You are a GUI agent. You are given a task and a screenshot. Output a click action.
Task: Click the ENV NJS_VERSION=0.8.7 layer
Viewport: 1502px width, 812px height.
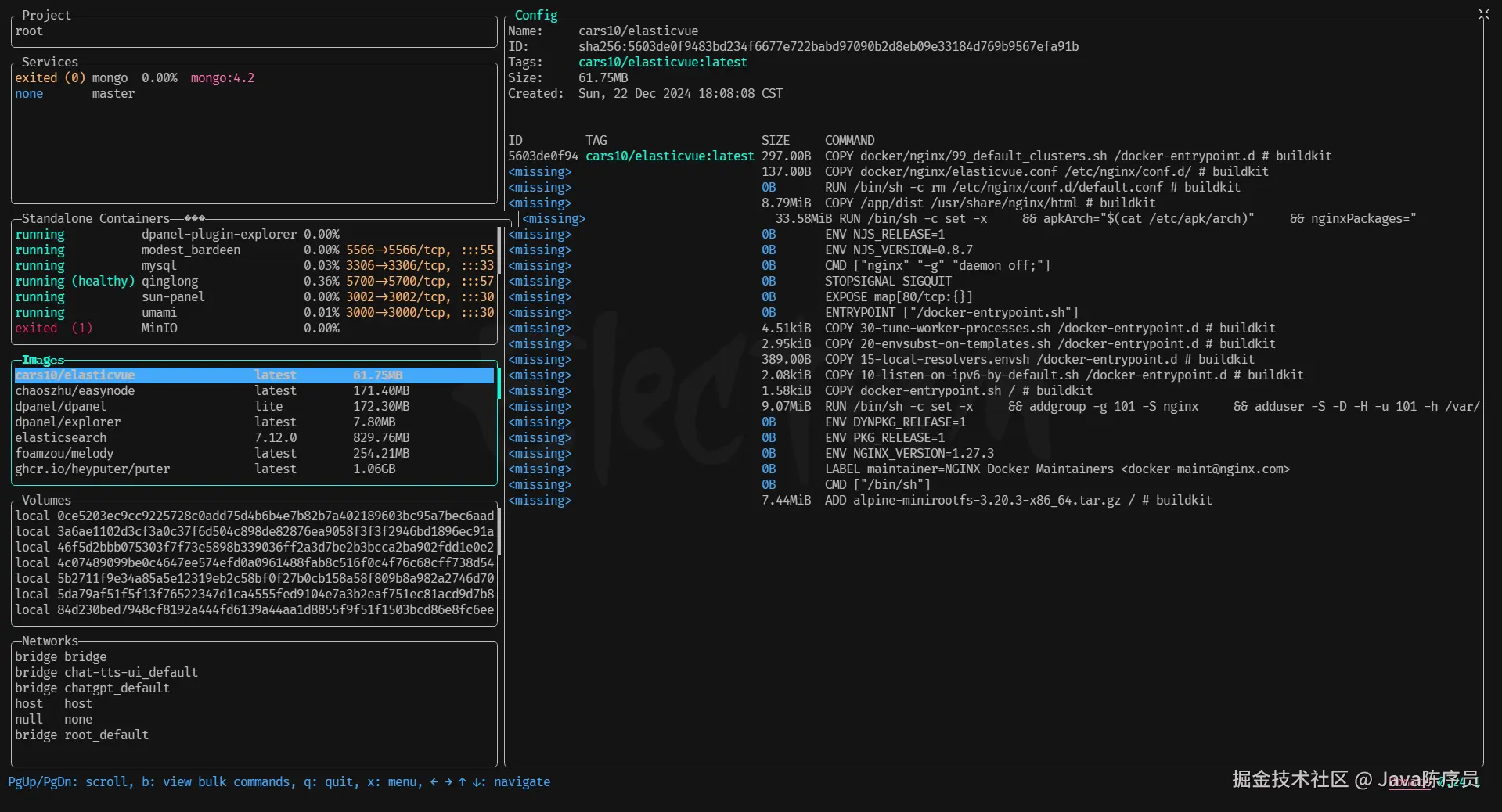click(x=740, y=250)
